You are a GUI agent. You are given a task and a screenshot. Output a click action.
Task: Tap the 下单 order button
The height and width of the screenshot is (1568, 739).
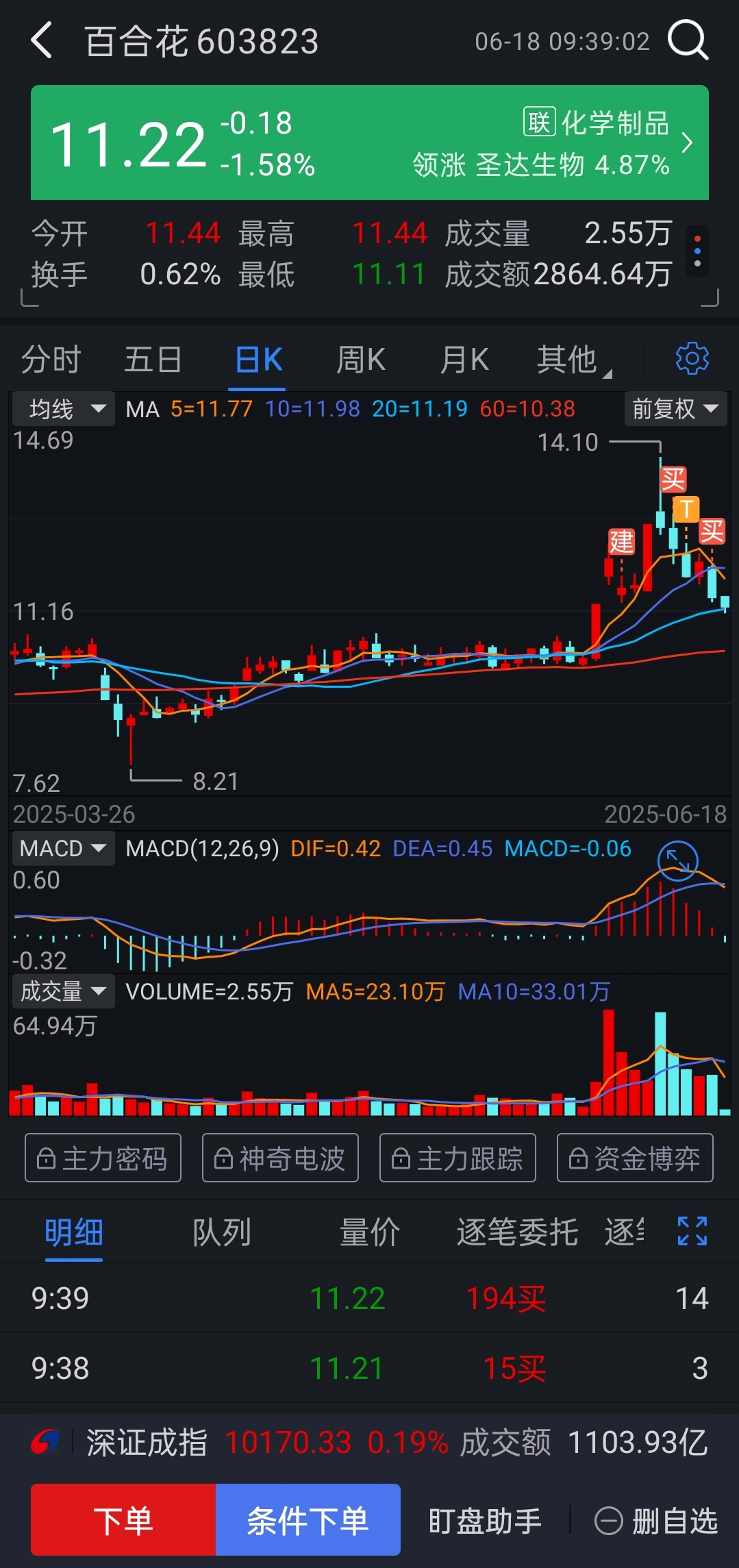(123, 1520)
